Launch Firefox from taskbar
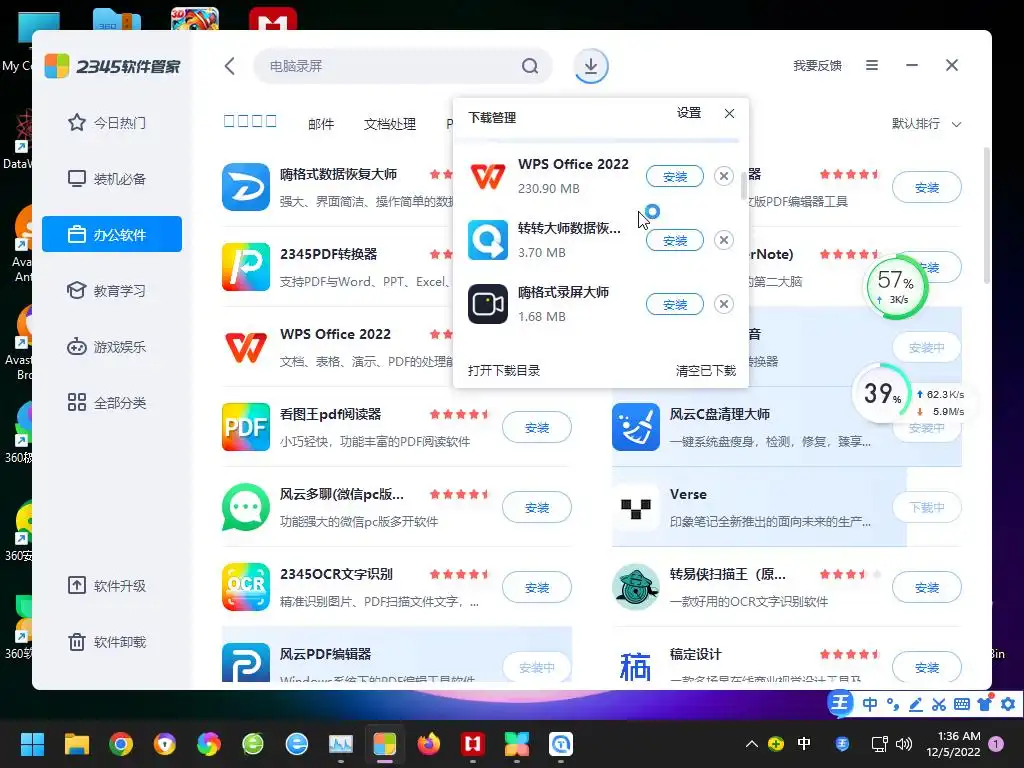The width and height of the screenshot is (1024, 768). coord(428,744)
